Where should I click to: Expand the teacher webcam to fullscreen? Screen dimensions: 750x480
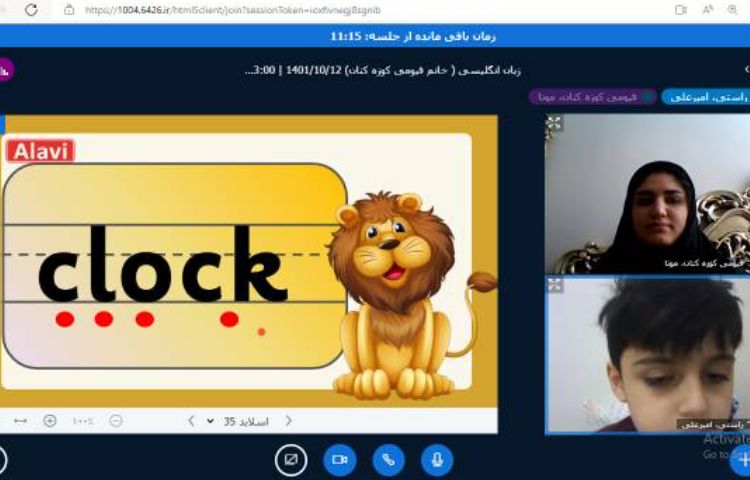tap(553, 123)
